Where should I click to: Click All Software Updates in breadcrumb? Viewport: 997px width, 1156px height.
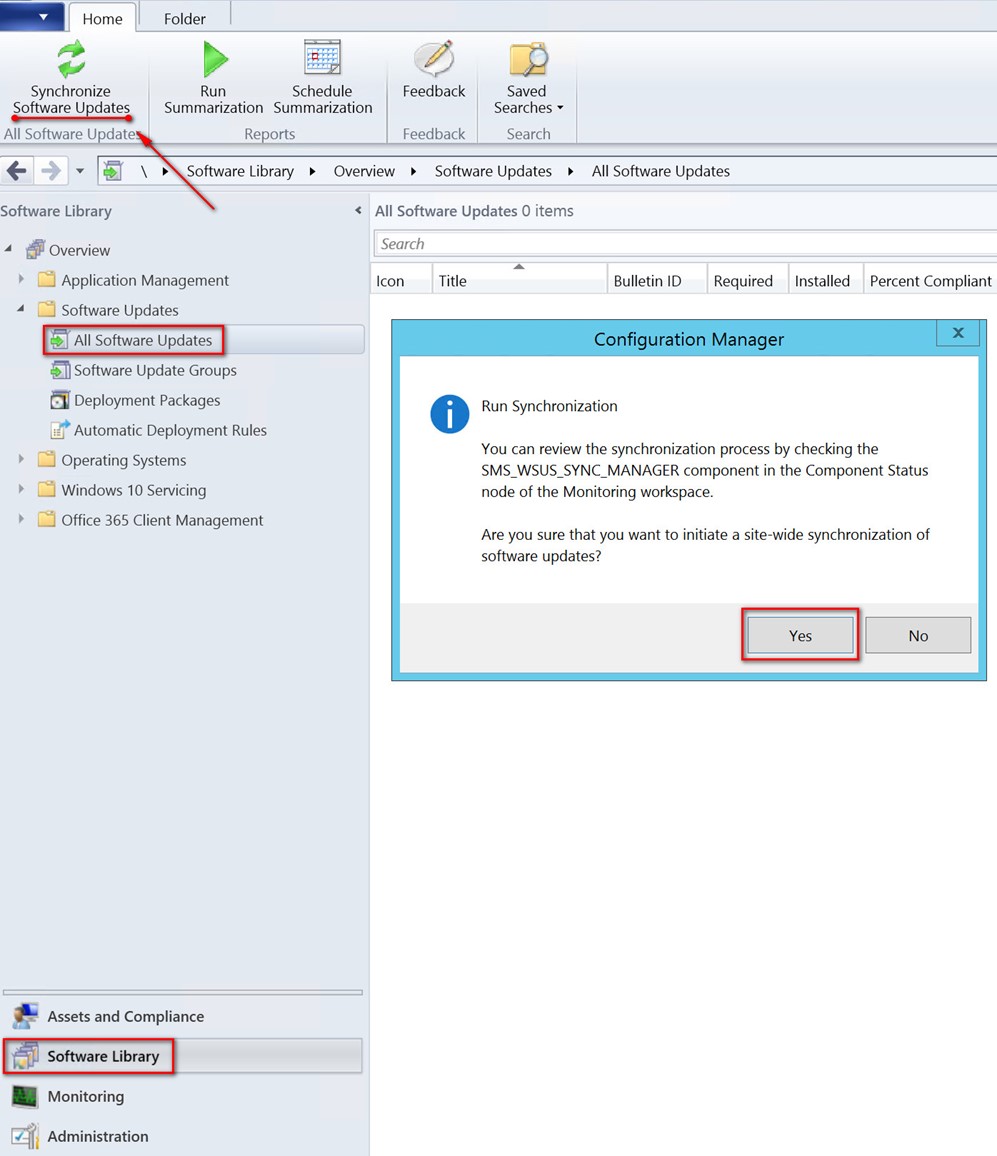click(661, 171)
